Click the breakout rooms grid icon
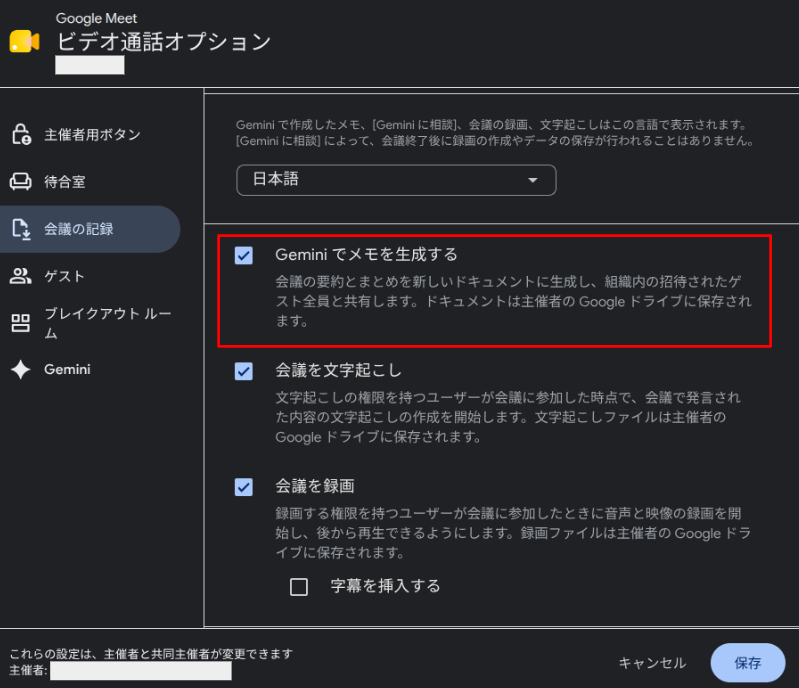 point(20,323)
